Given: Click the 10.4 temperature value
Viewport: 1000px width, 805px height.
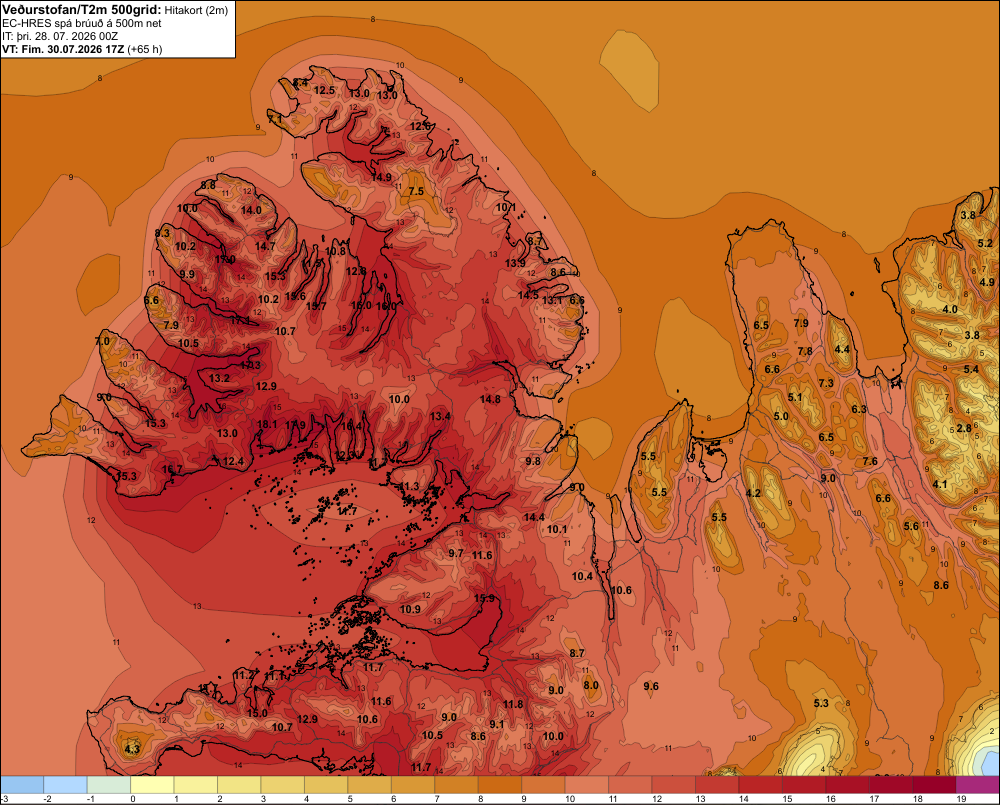Looking at the screenshot, I should (x=582, y=576).
